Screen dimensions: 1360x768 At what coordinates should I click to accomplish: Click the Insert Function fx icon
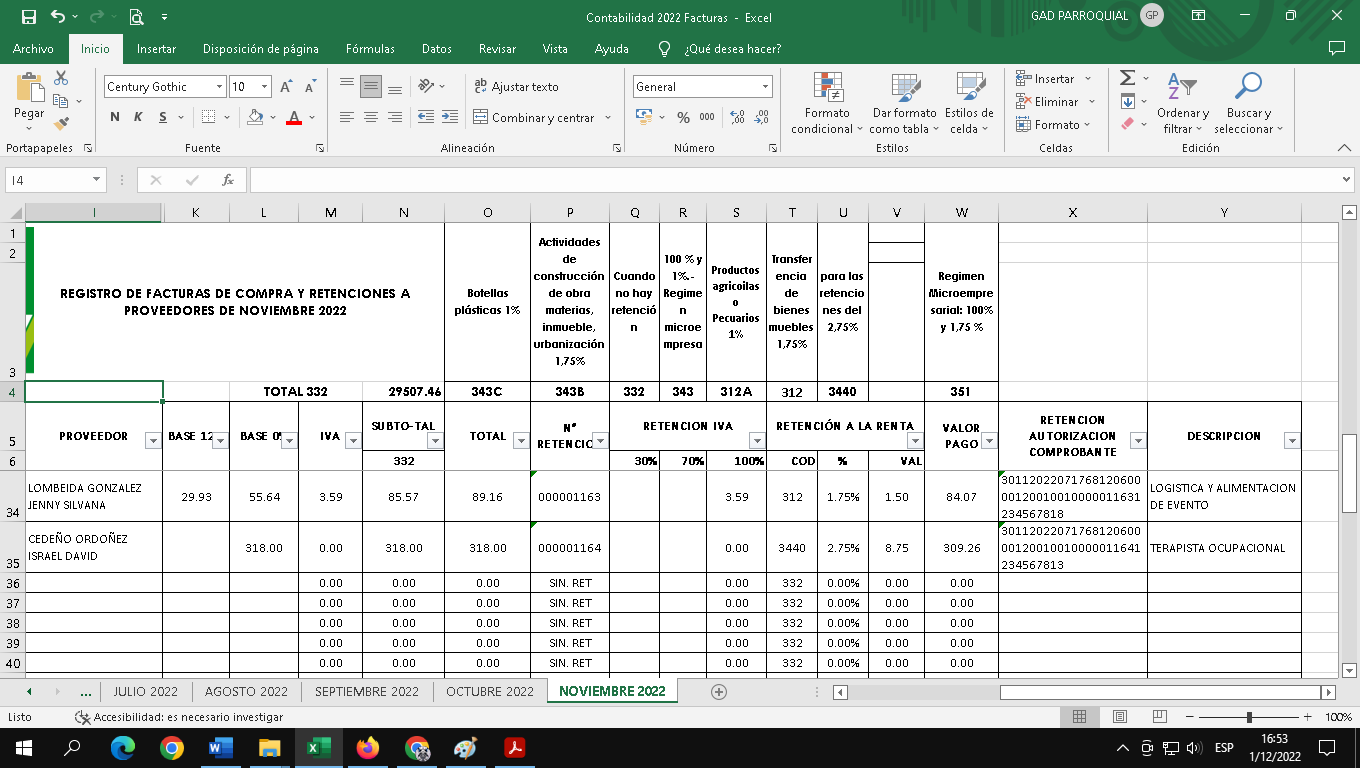click(228, 180)
